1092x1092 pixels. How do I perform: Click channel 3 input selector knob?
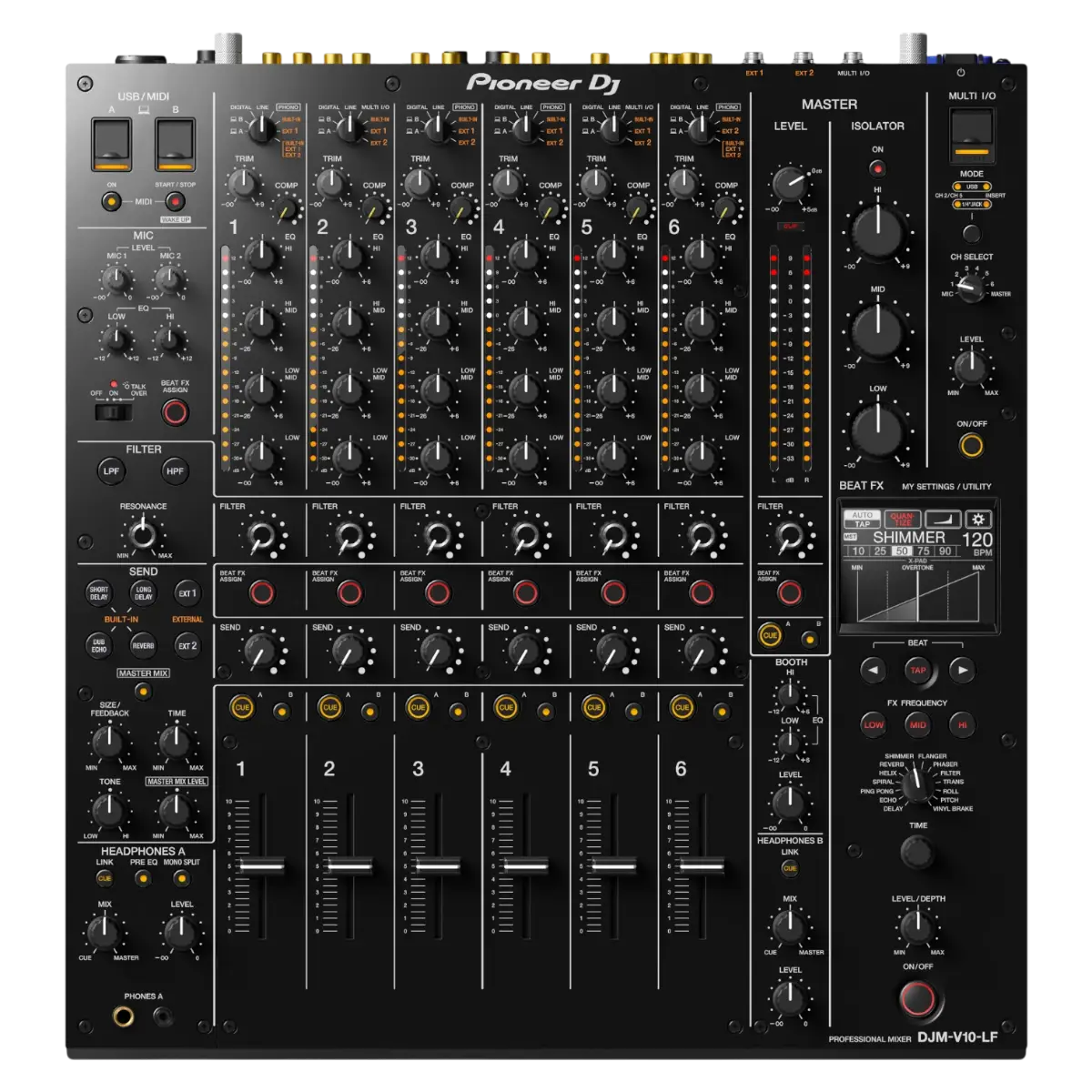pyautogui.click(x=438, y=129)
